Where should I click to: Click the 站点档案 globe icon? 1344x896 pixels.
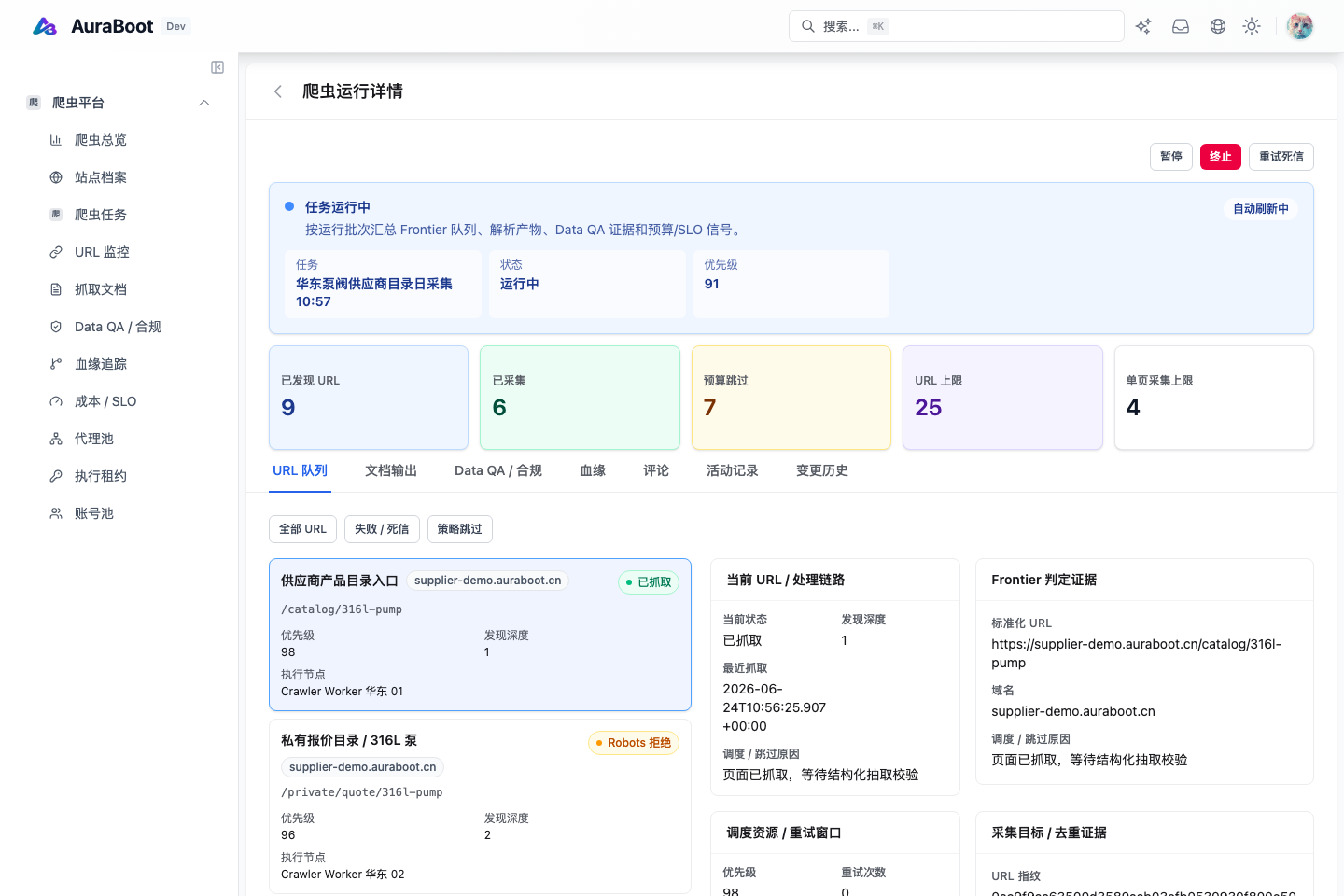(x=56, y=177)
